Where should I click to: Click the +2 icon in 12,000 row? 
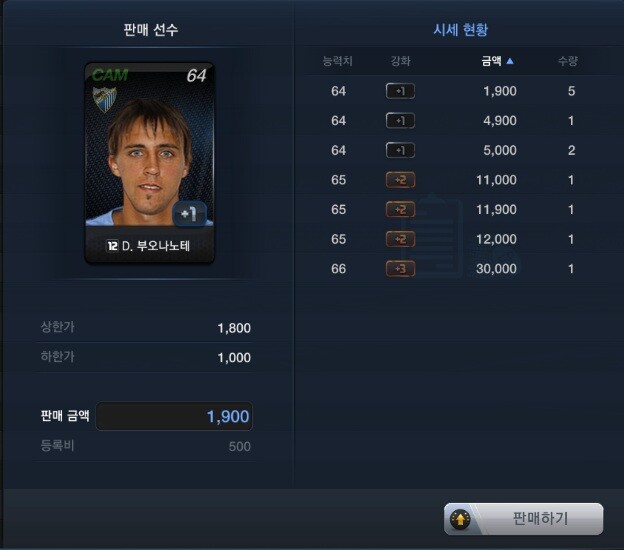(400, 239)
